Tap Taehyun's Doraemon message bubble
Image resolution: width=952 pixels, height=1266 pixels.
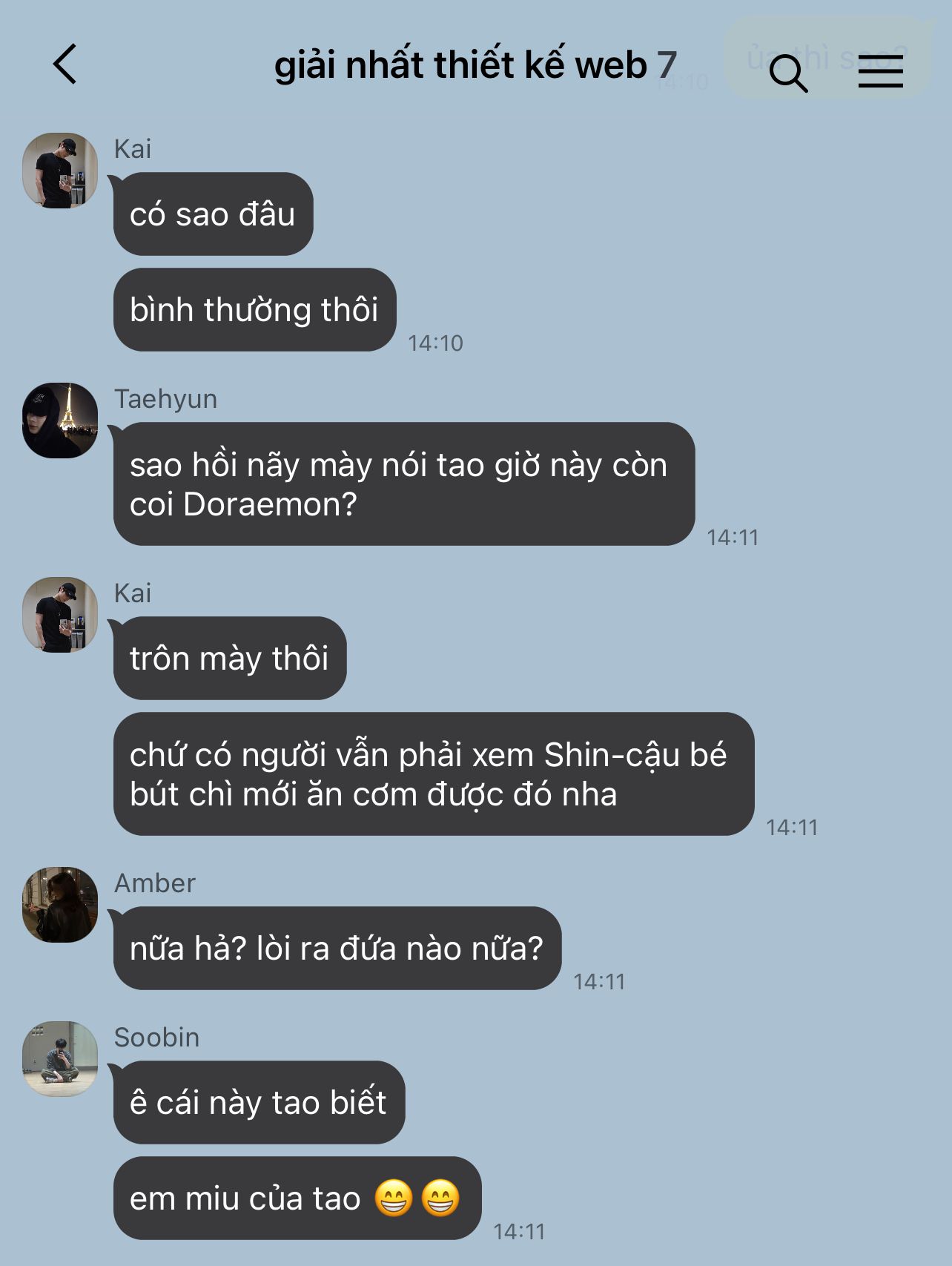coord(404,484)
